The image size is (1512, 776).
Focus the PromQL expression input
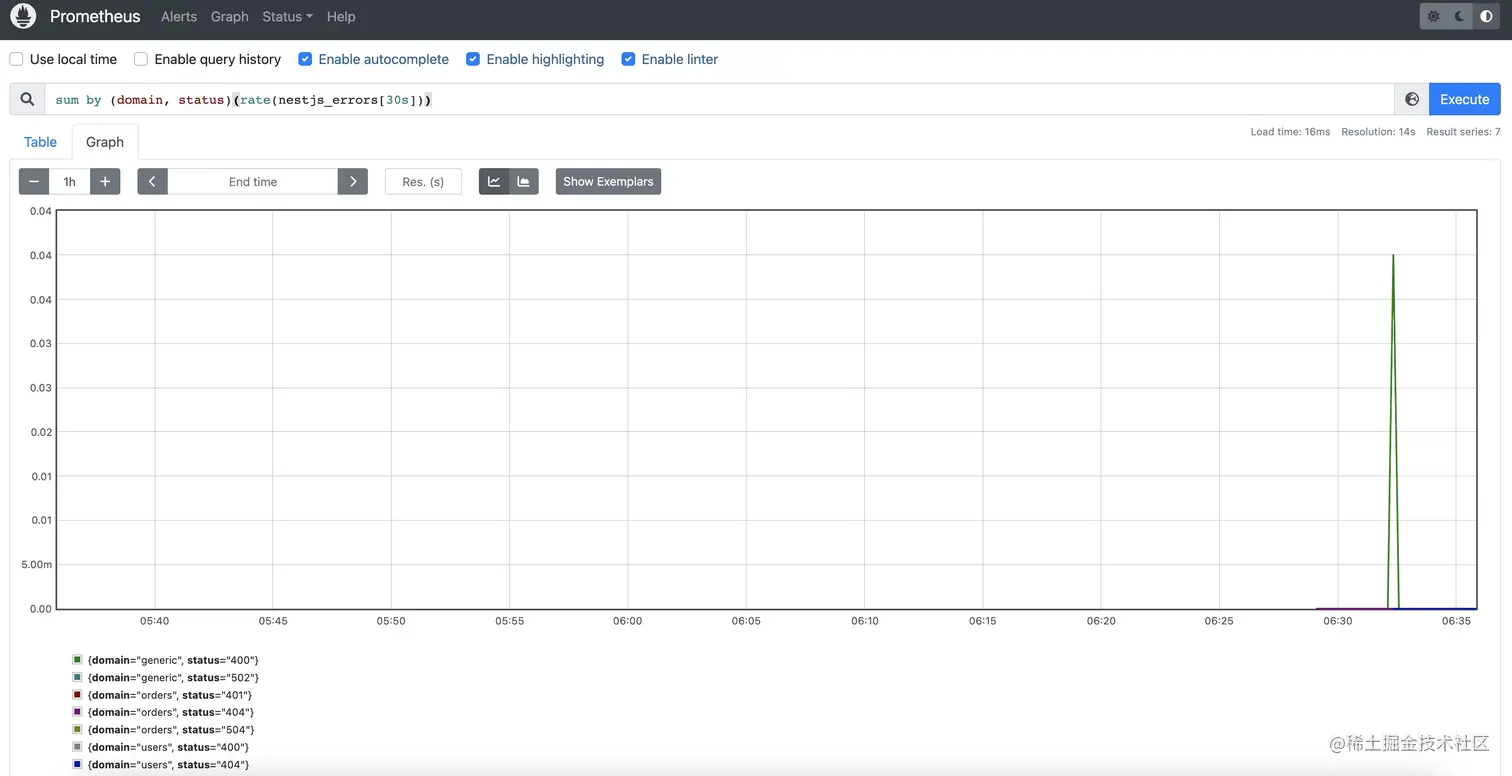point(719,99)
